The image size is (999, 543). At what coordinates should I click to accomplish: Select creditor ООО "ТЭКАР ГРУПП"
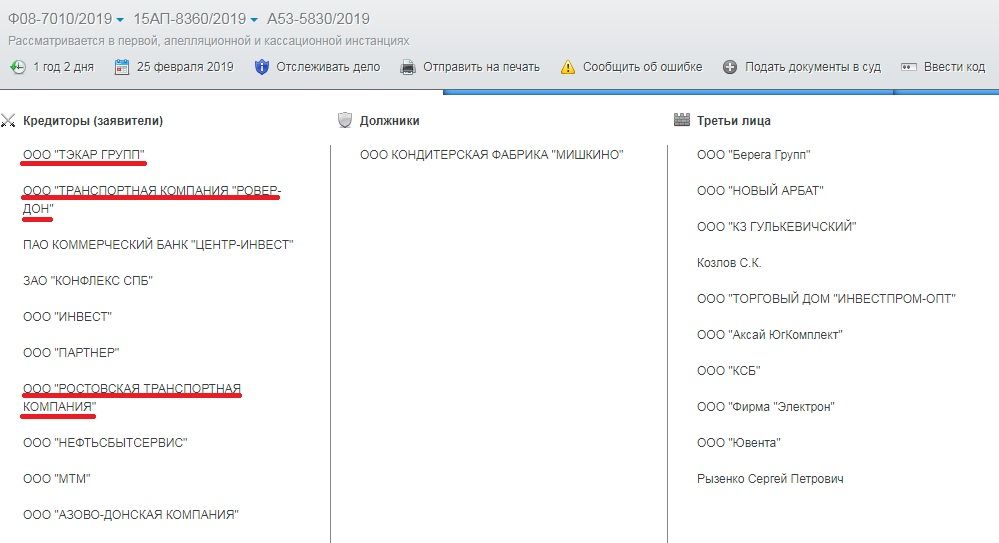[x=84, y=155]
